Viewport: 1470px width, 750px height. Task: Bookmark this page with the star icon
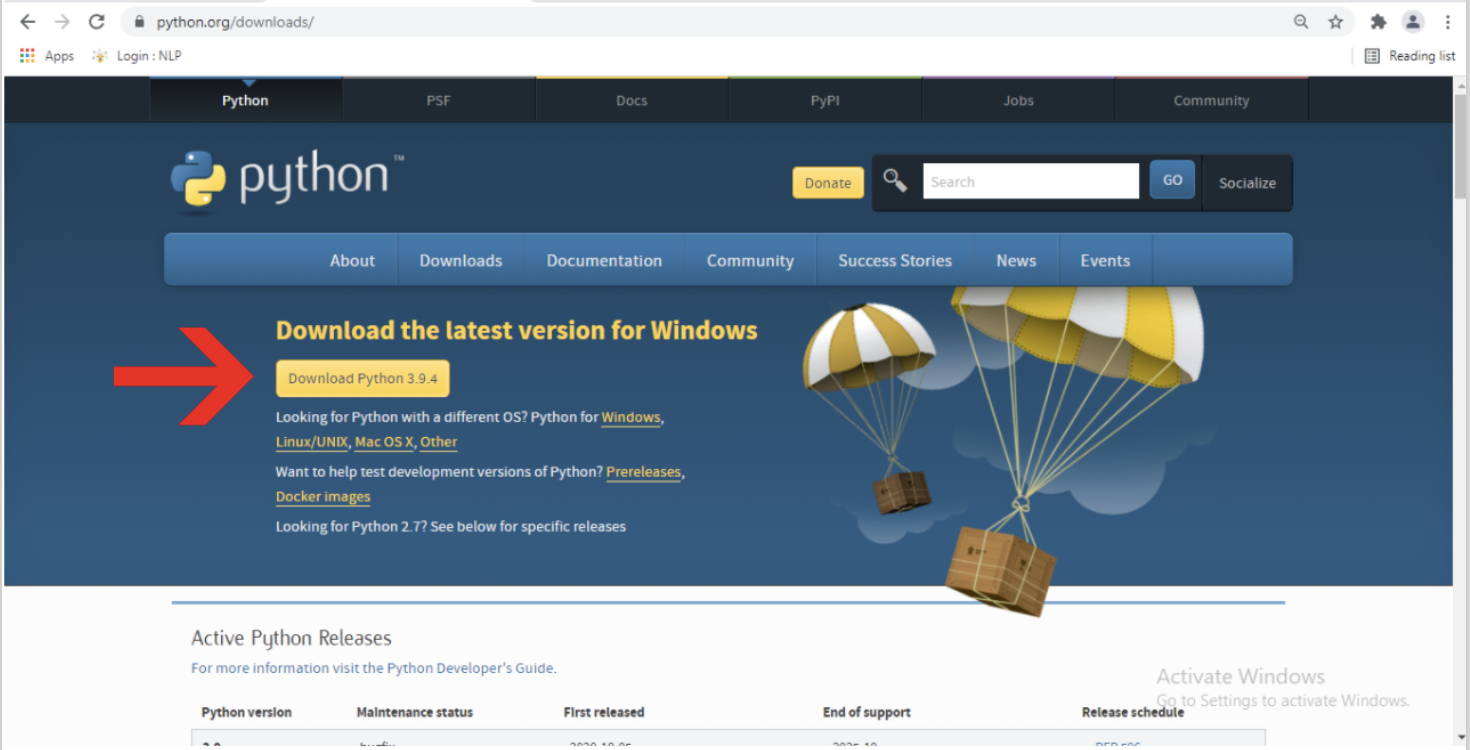[x=1335, y=21]
